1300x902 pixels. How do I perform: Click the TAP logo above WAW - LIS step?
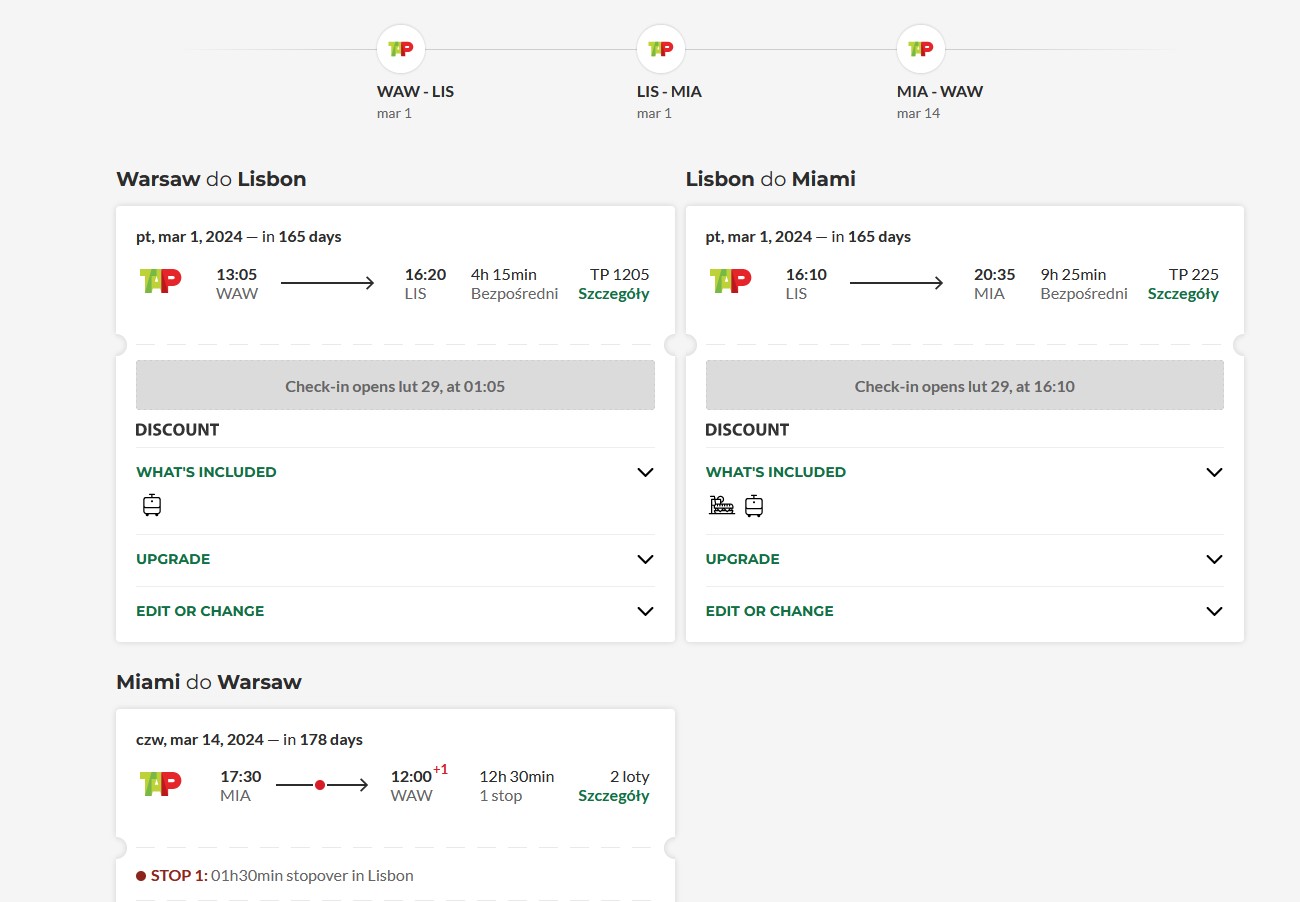401,49
